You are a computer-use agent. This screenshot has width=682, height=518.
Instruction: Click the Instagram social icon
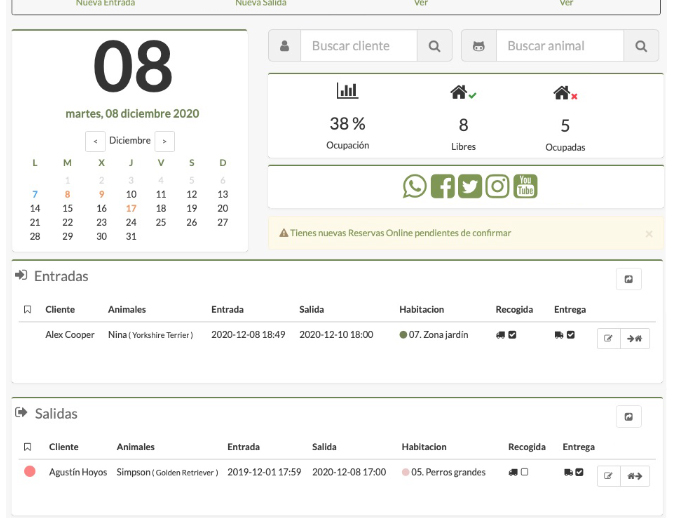click(x=497, y=186)
